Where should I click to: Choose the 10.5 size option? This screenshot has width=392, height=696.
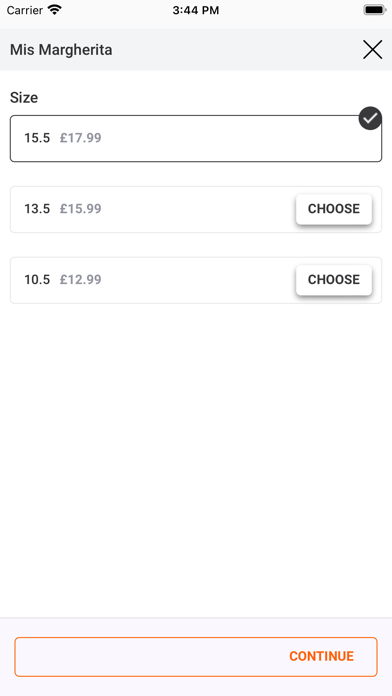(x=334, y=280)
